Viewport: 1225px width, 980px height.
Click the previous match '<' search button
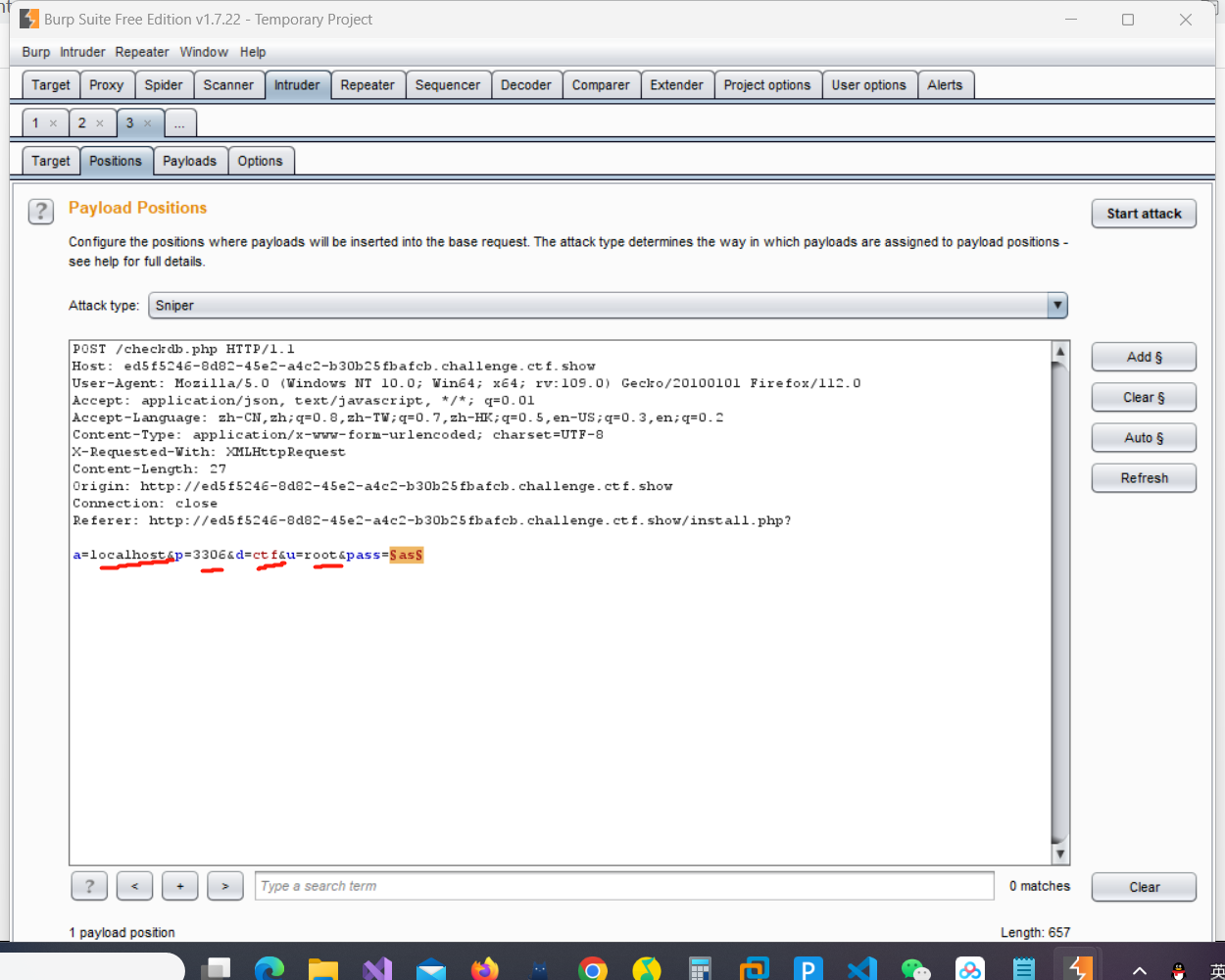point(134,886)
